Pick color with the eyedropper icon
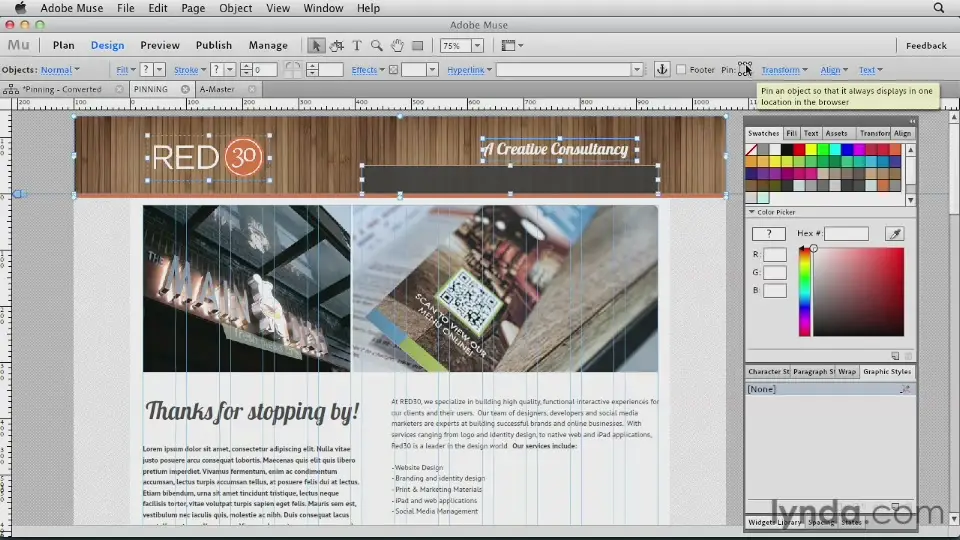This screenshot has height=540, width=960. pyautogui.click(x=894, y=233)
